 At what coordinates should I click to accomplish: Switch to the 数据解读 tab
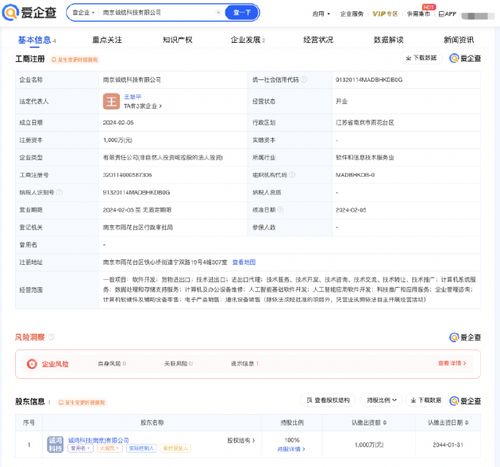388,40
